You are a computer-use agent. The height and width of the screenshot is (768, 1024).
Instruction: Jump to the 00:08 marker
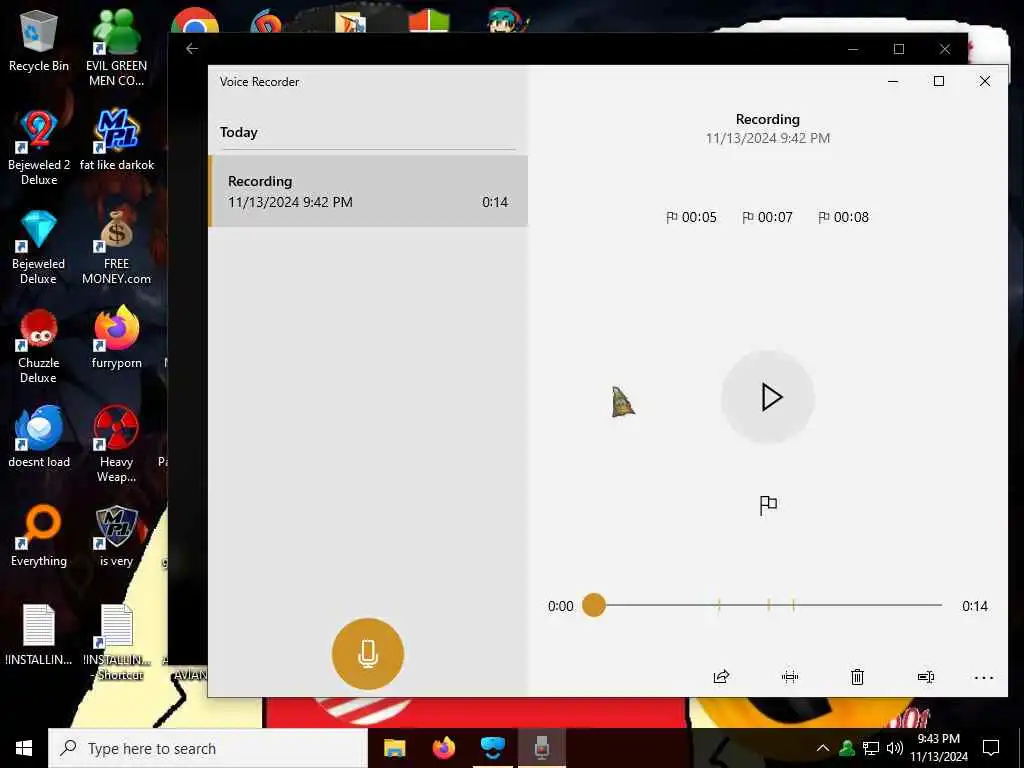[x=843, y=217]
